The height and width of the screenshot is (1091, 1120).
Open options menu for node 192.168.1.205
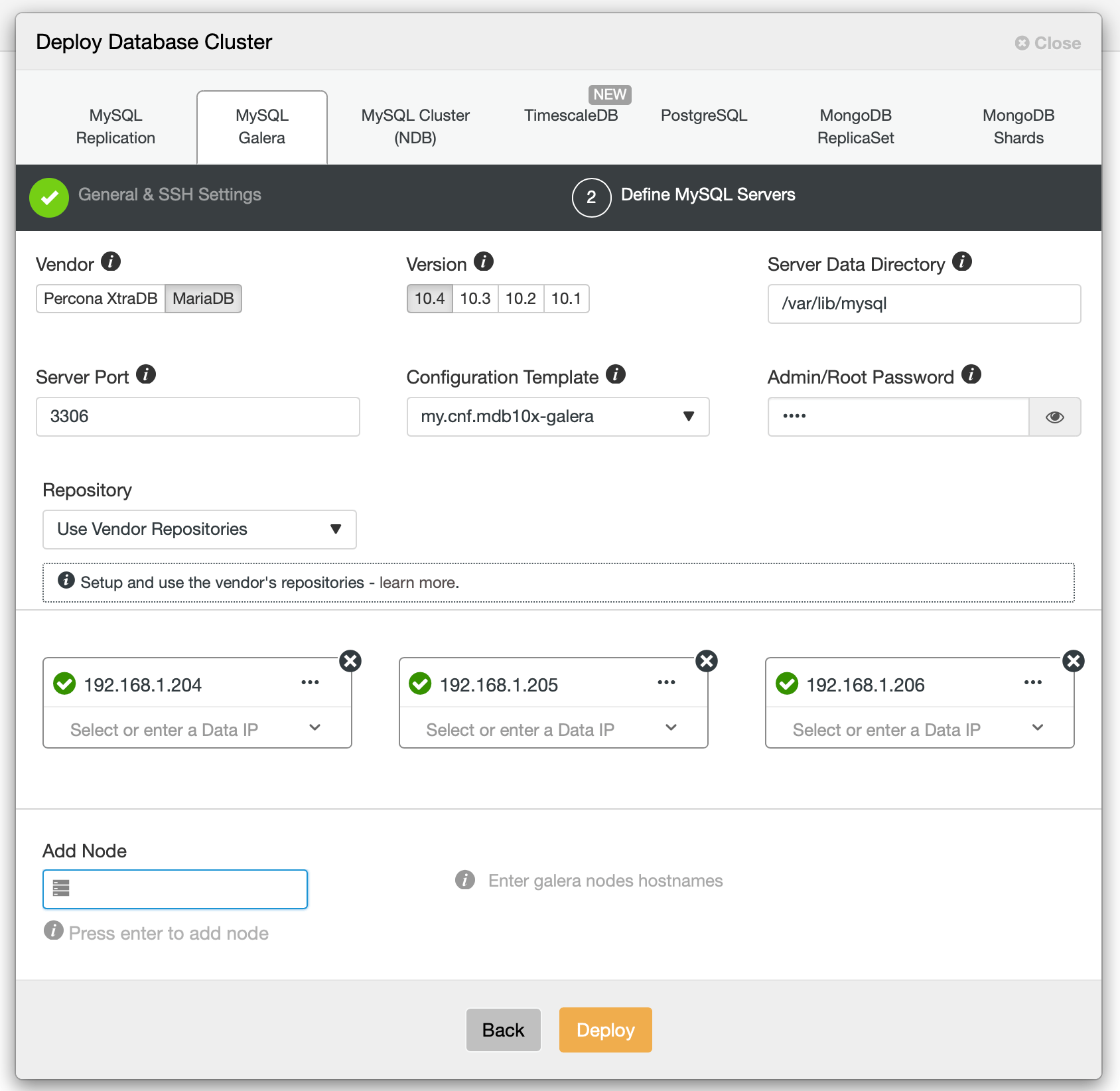click(x=665, y=682)
